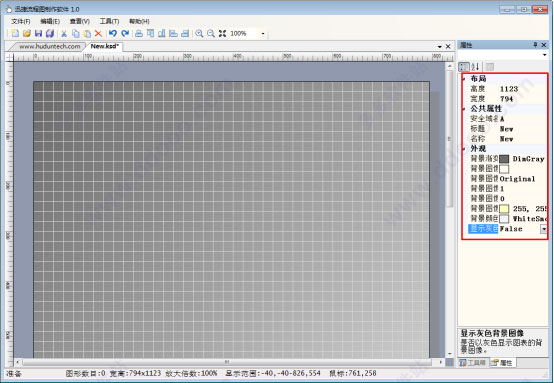Open dropdown for the False property value

pos(543,229)
